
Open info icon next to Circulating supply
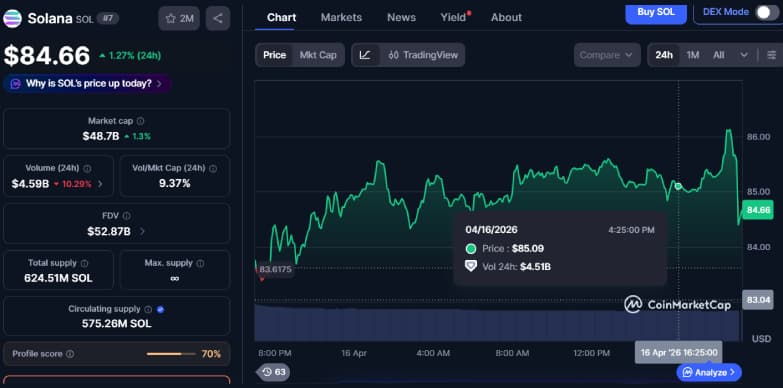pos(148,309)
